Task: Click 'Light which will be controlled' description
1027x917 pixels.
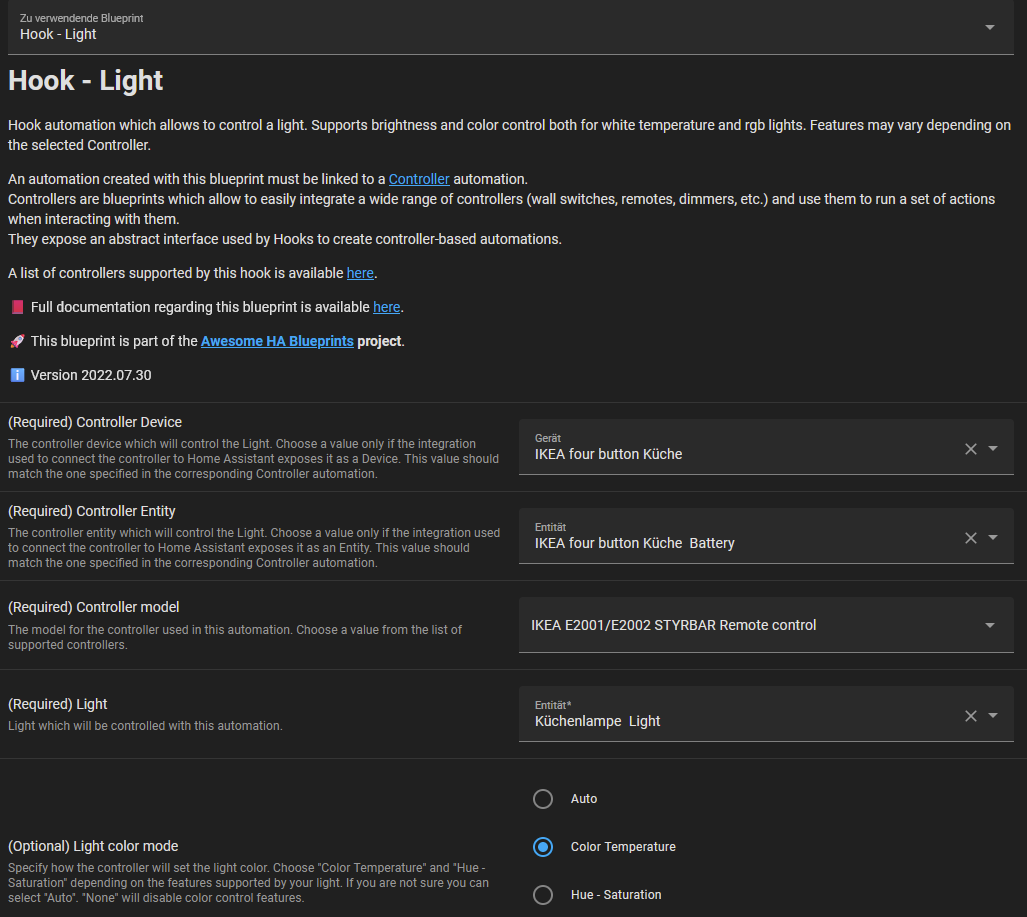Action: pyautogui.click(x=145, y=726)
